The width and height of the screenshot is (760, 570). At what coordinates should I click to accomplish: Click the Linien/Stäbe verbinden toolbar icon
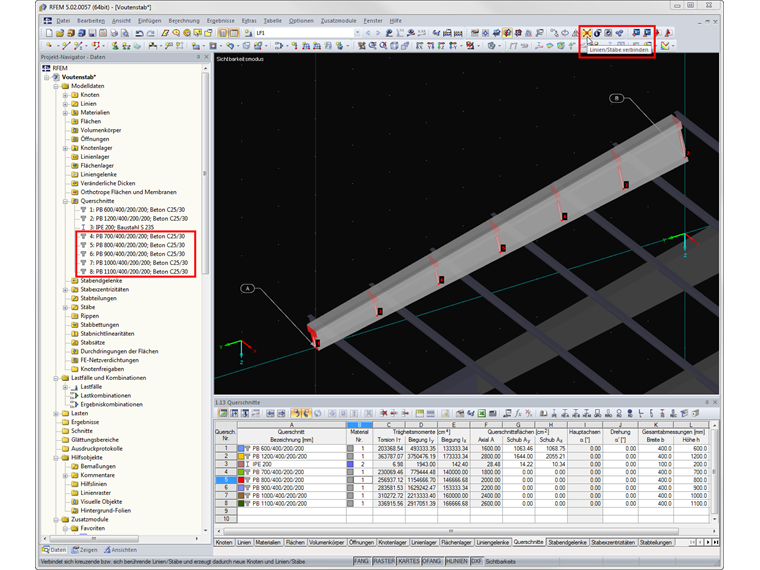pos(587,34)
